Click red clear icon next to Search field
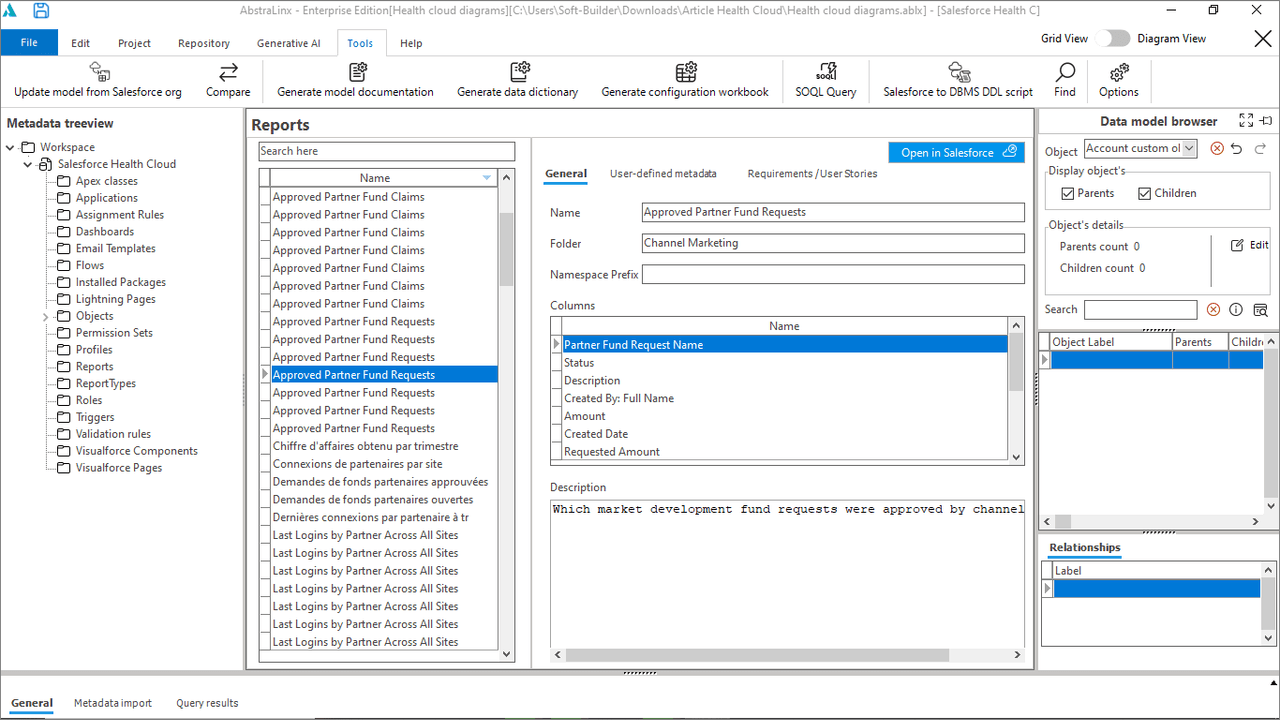Screen dimensions: 1280x720 [1213, 310]
